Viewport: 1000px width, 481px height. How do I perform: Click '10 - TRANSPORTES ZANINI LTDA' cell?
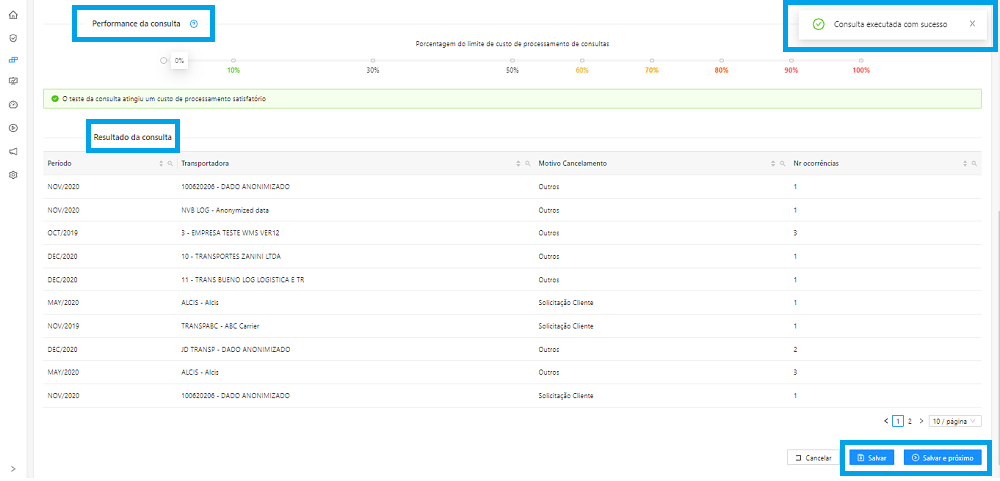(231, 257)
